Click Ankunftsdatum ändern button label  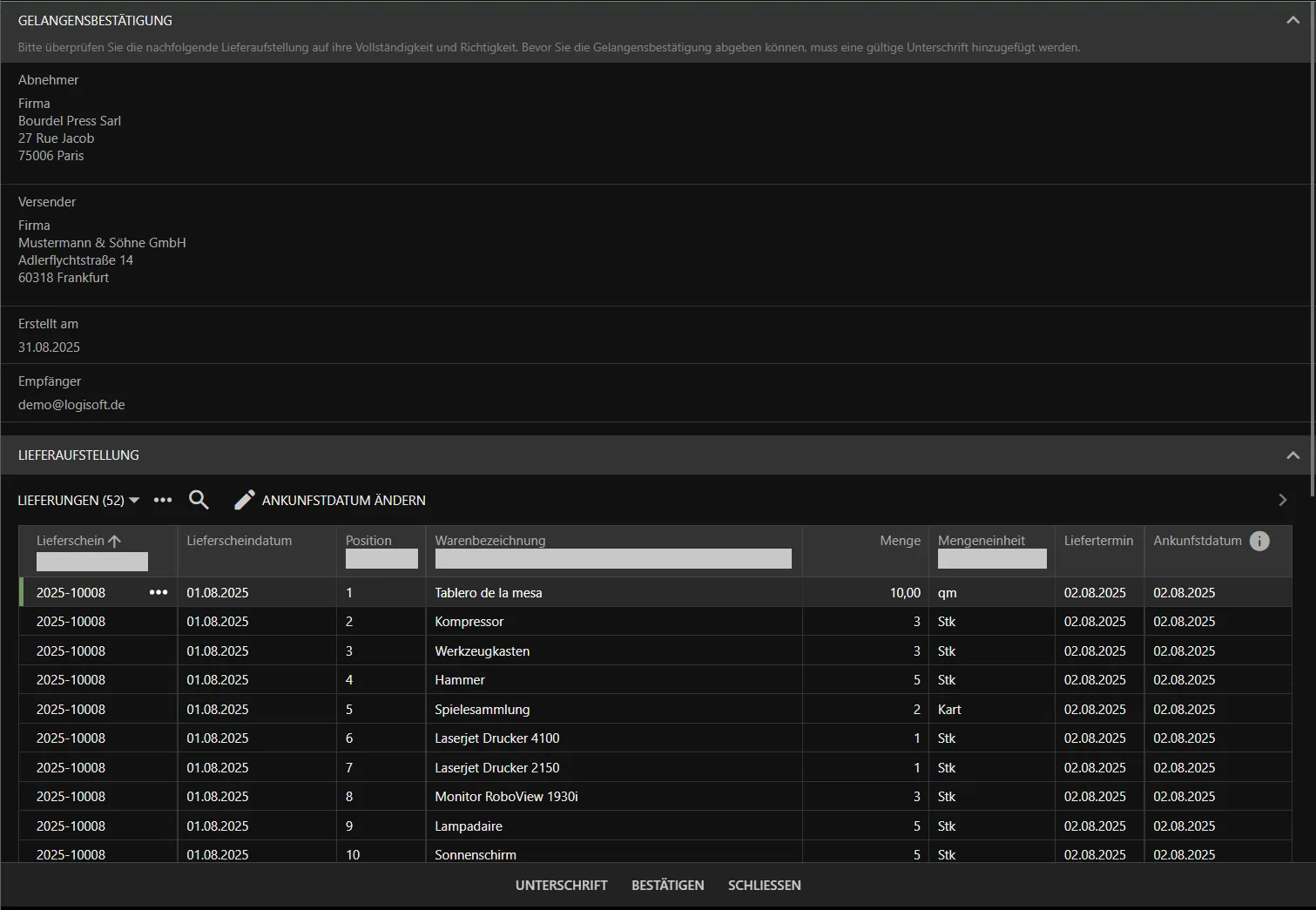coord(344,500)
